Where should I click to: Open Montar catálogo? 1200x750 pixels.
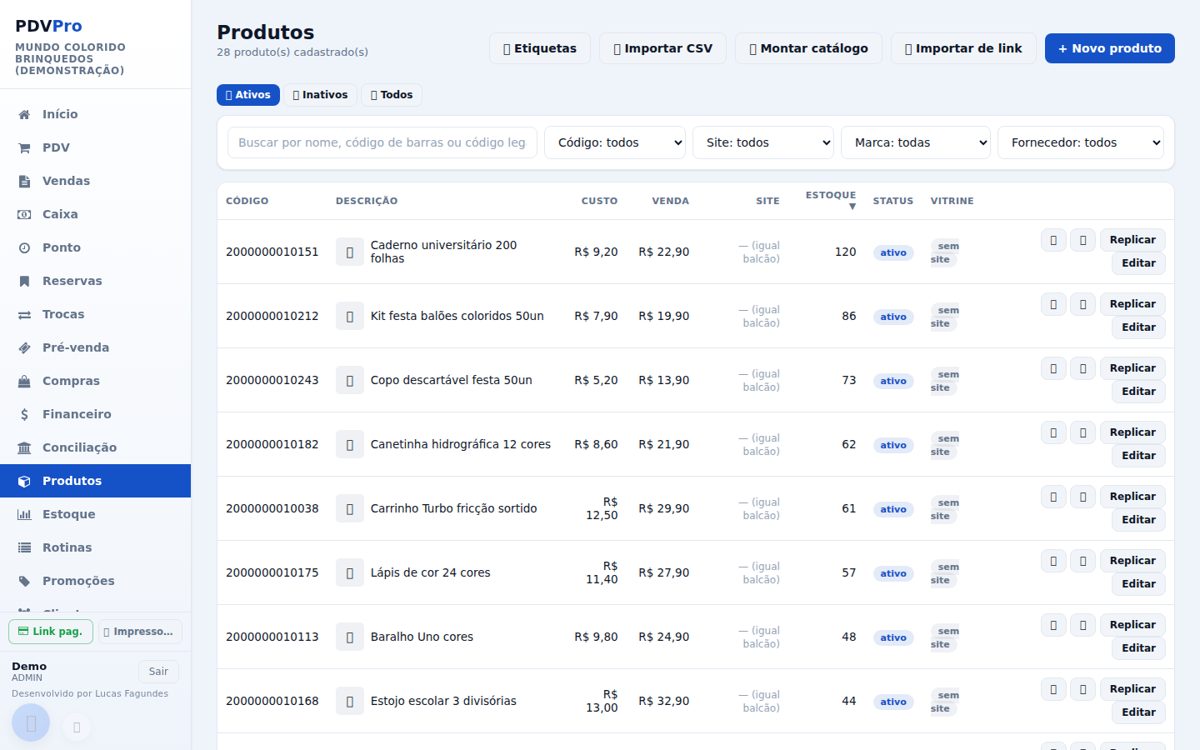pos(809,48)
